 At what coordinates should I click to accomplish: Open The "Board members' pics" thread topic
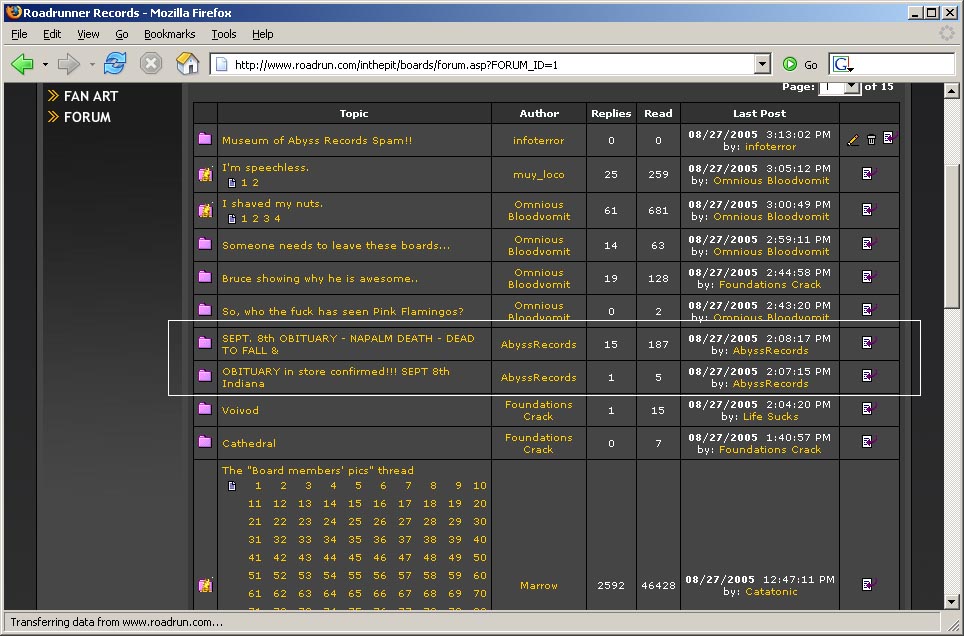[x=318, y=471]
